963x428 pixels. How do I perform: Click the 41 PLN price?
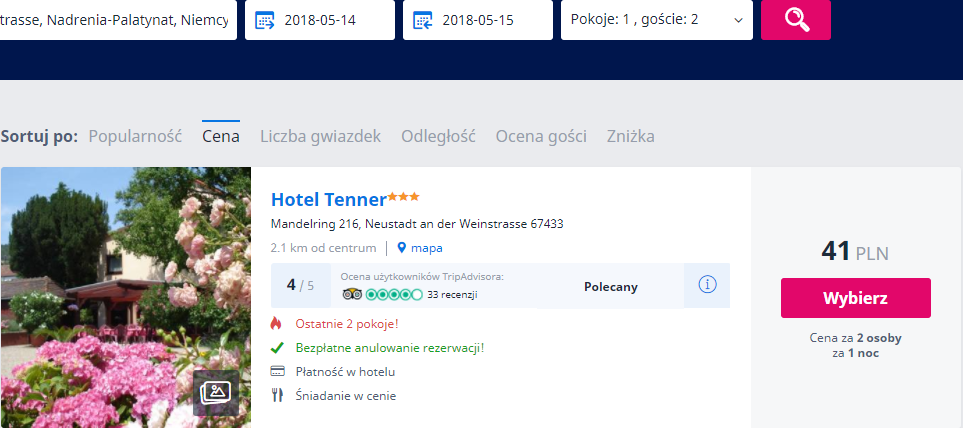pos(855,252)
